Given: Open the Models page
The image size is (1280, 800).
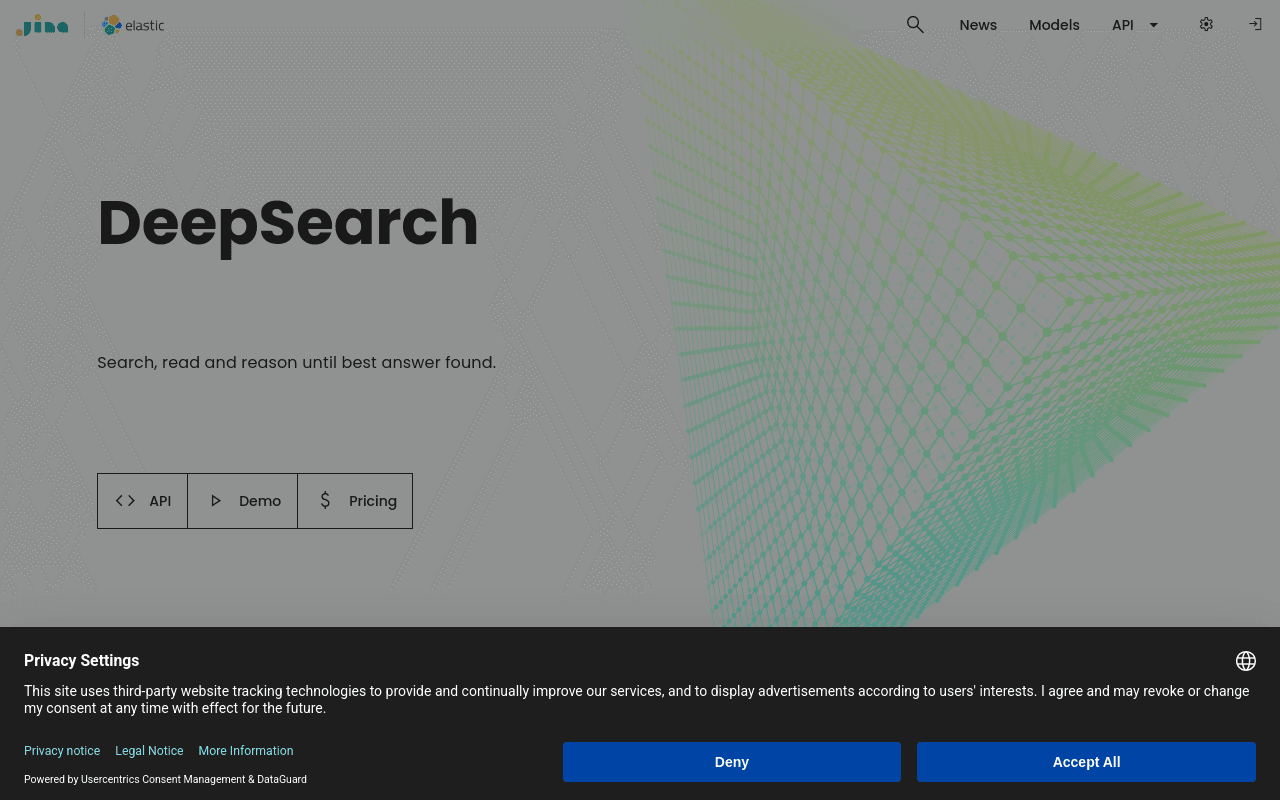Looking at the screenshot, I should tap(1054, 25).
